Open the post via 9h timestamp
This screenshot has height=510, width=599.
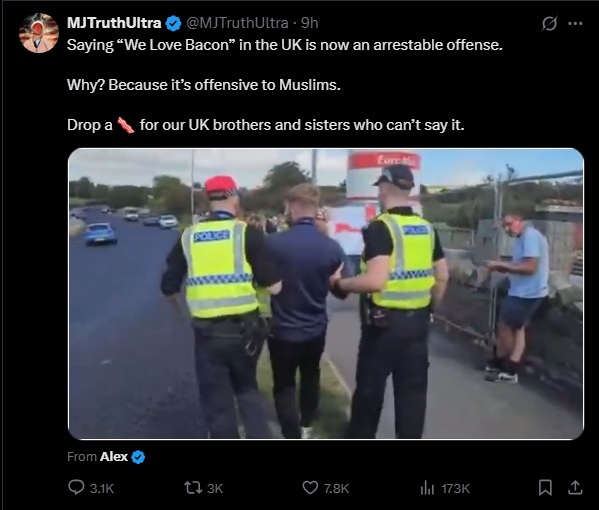[x=309, y=23]
